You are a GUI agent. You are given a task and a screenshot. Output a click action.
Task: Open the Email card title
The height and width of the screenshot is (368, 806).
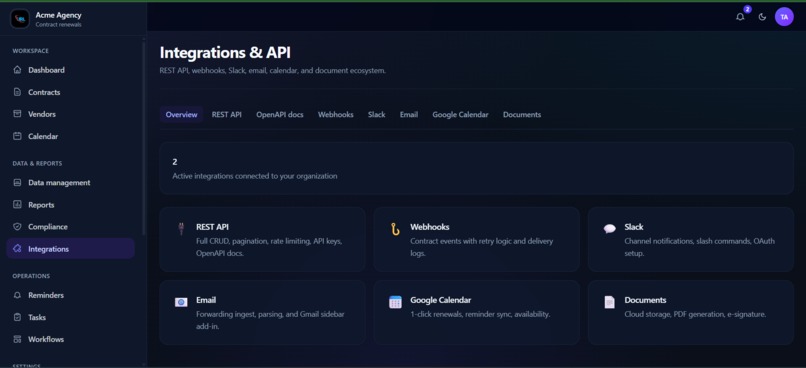pos(206,300)
